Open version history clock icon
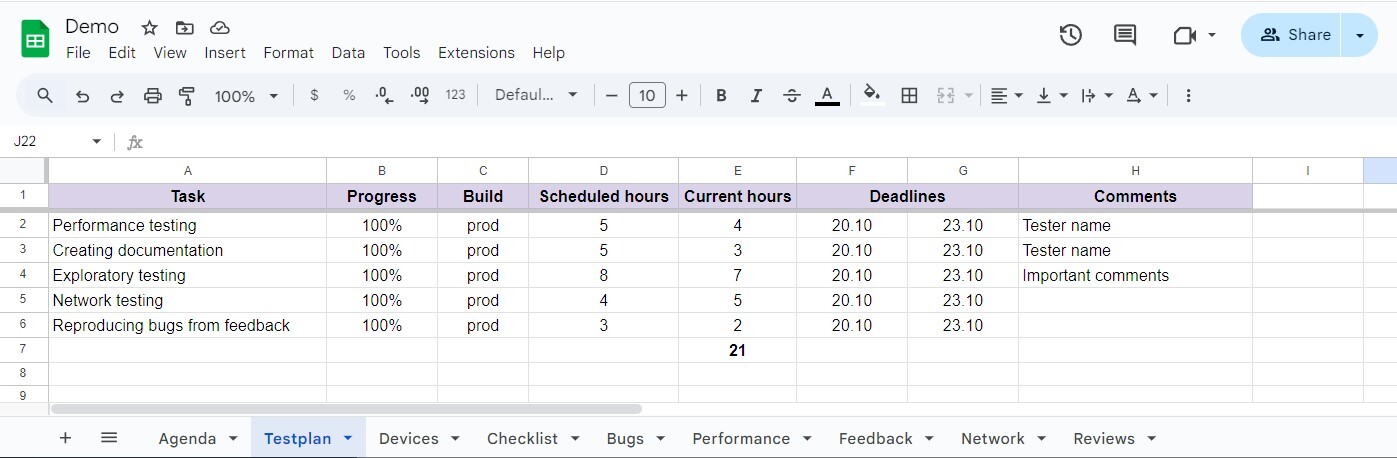The image size is (1397, 458). coord(1070,35)
